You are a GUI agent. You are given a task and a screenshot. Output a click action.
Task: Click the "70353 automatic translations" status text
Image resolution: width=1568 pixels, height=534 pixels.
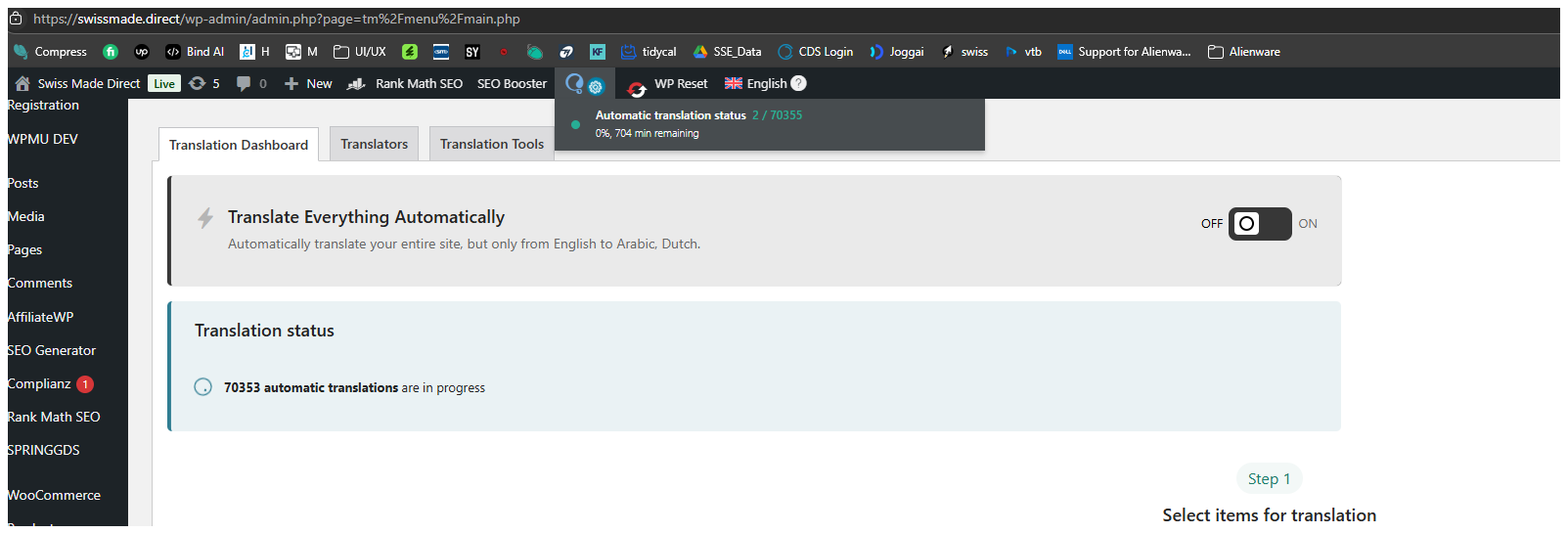click(x=311, y=387)
